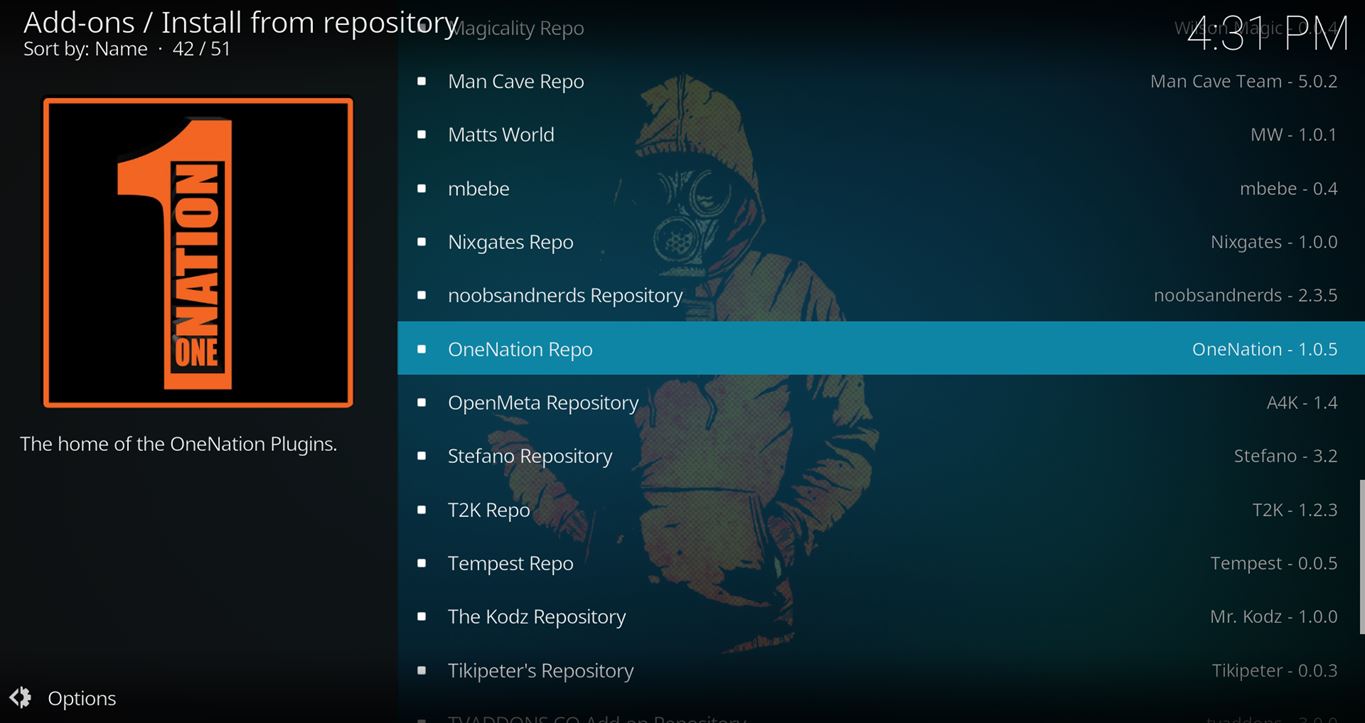Click the Options gear icon

20,698
